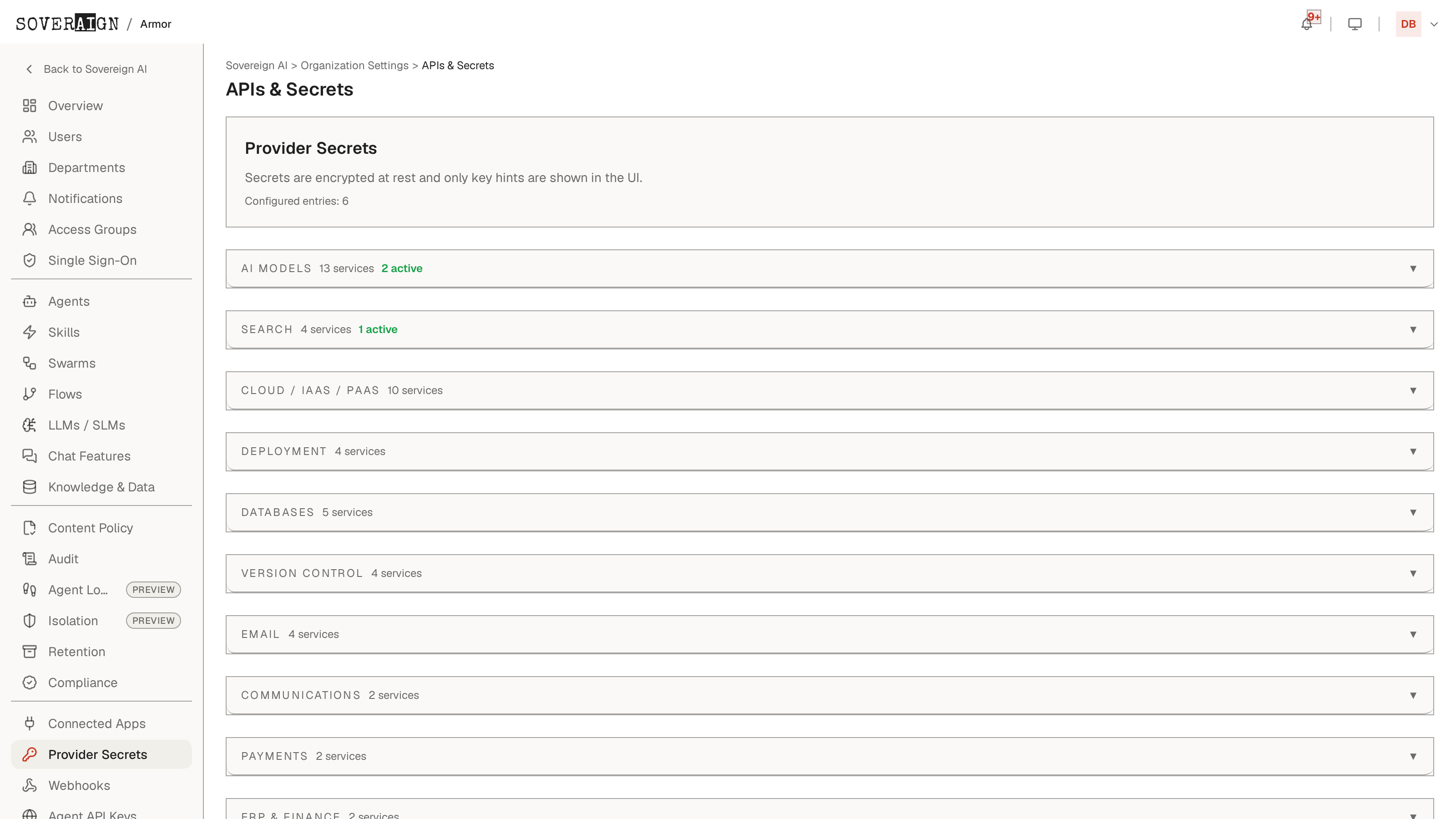Click the '2 active' label in AI Models
The height and width of the screenshot is (819, 1456).
pos(402,268)
